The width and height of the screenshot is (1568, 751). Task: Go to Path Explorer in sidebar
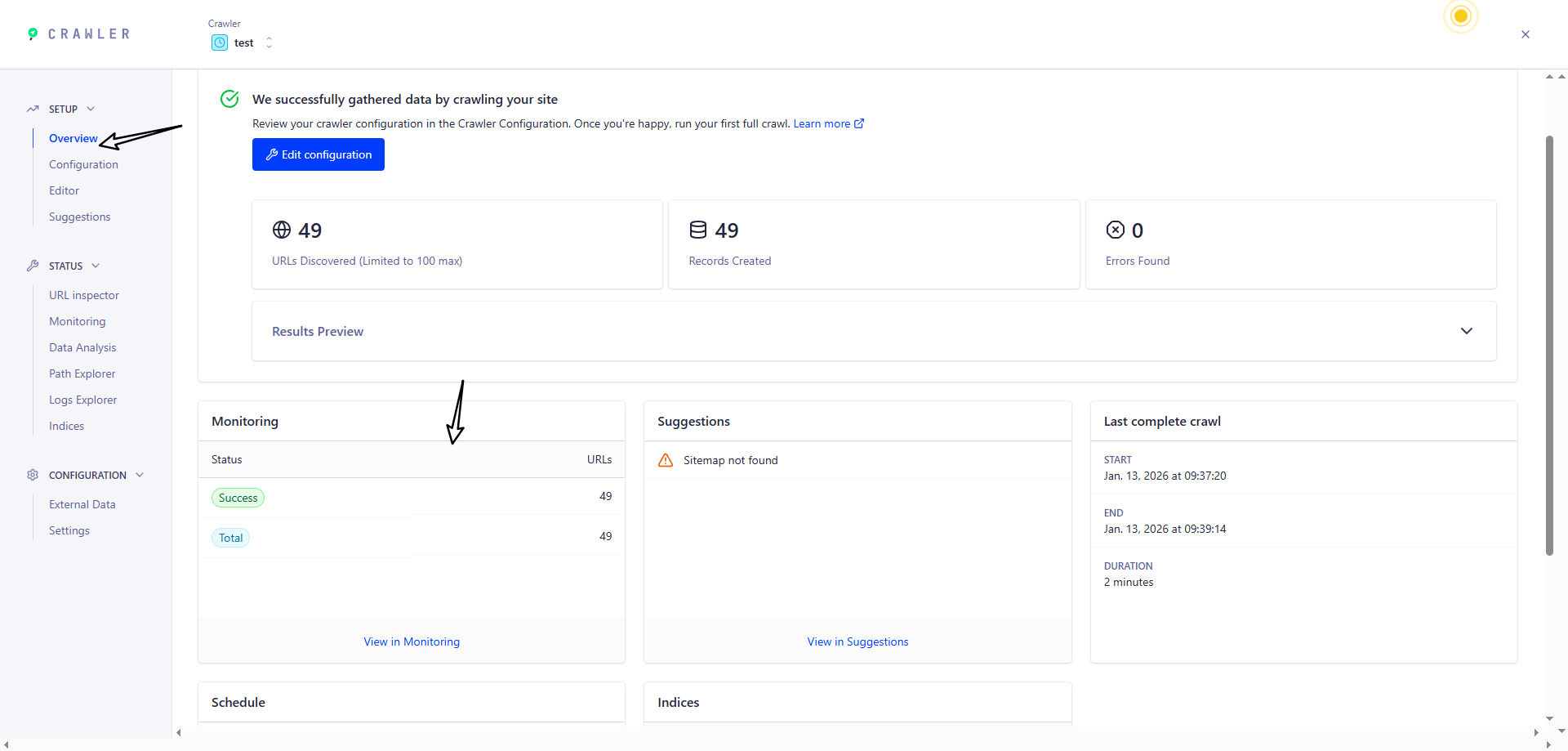[82, 373]
